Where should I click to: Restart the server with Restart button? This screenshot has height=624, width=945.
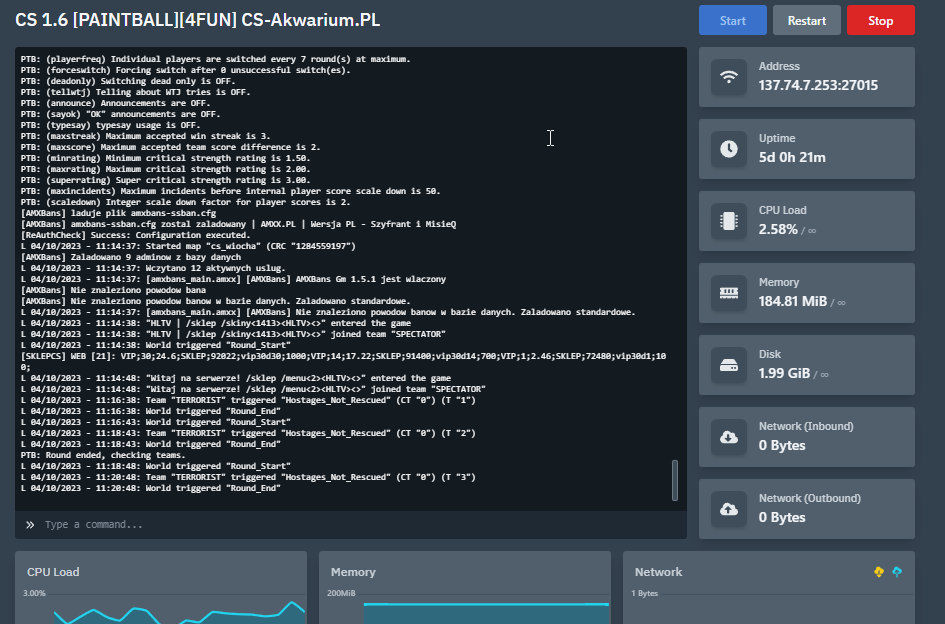(806, 20)
